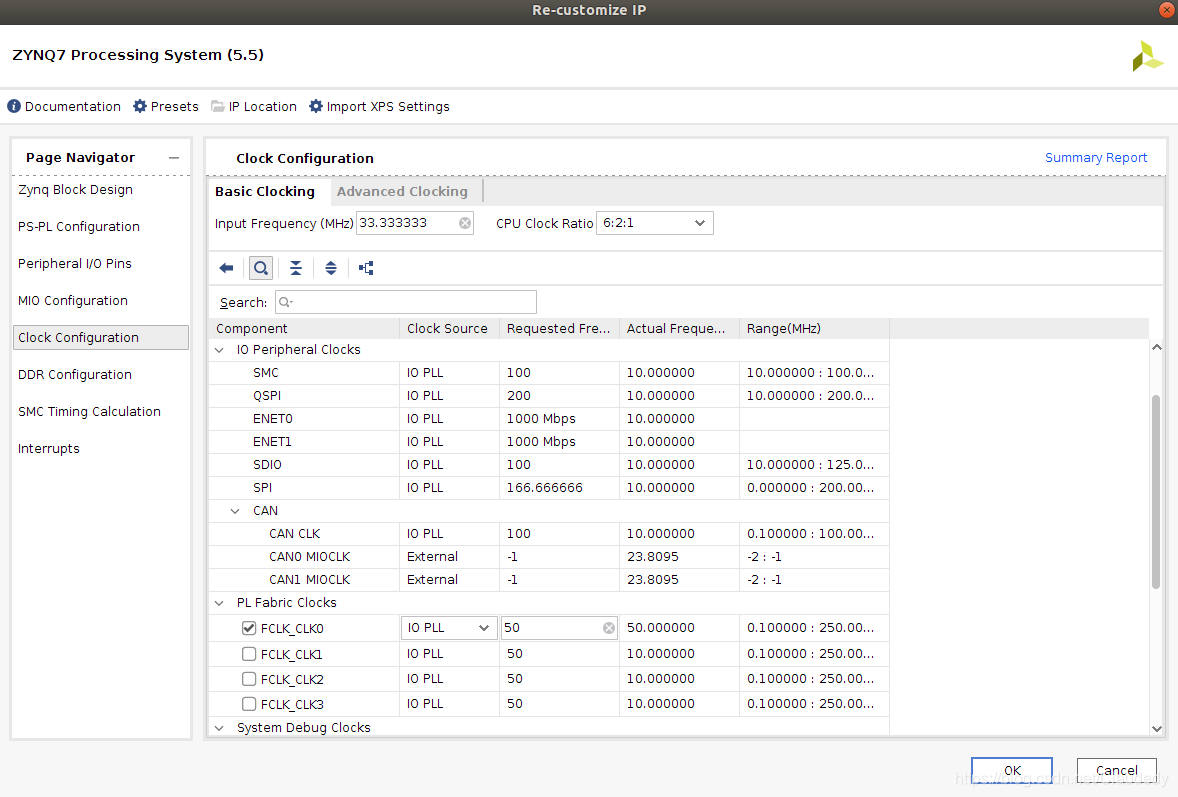Viewport: 1178px width, 797px height.
Task: Go to Zynq Block Design page
Action: tap(75, 190)
